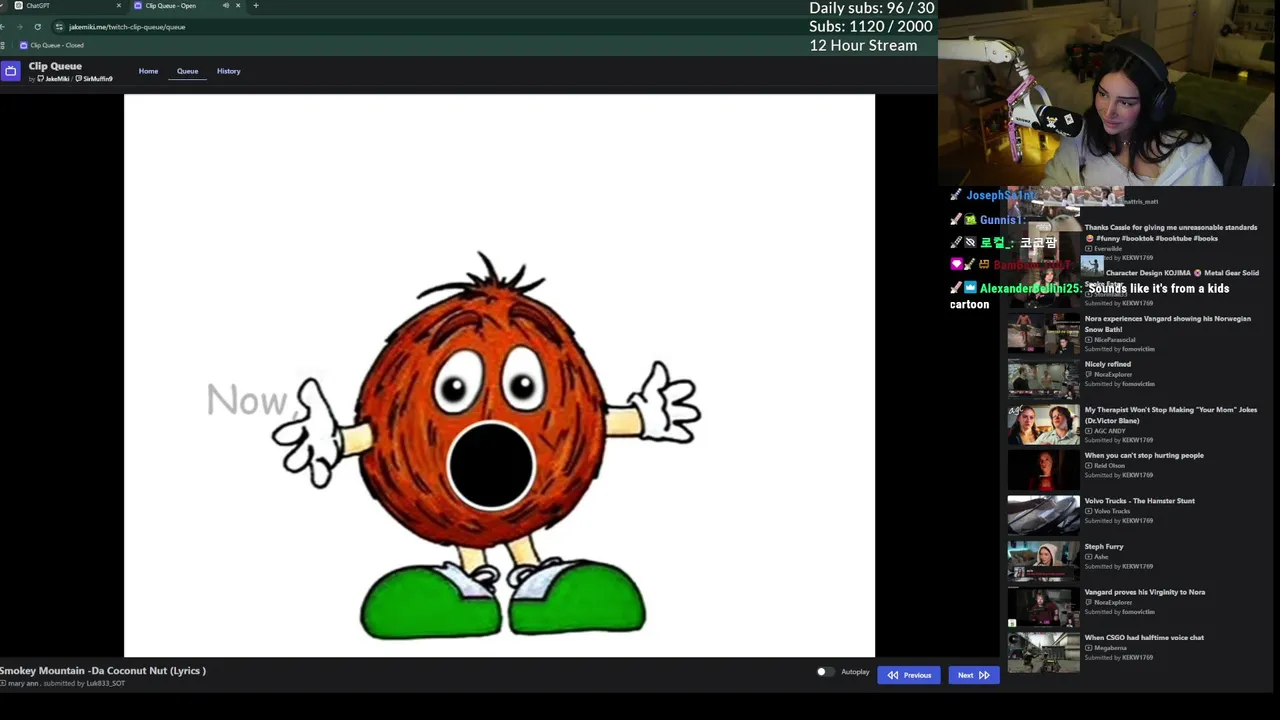This screenshot has height=720, width=1280.
Task: Click title 'My Therapist Won't Stop Making Your Mom Jokes'
Action: [x=1170, y=415]
